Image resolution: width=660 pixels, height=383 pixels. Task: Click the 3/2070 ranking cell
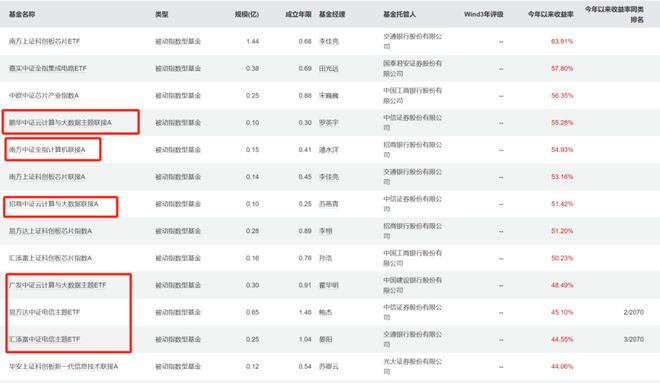(633, 339)
